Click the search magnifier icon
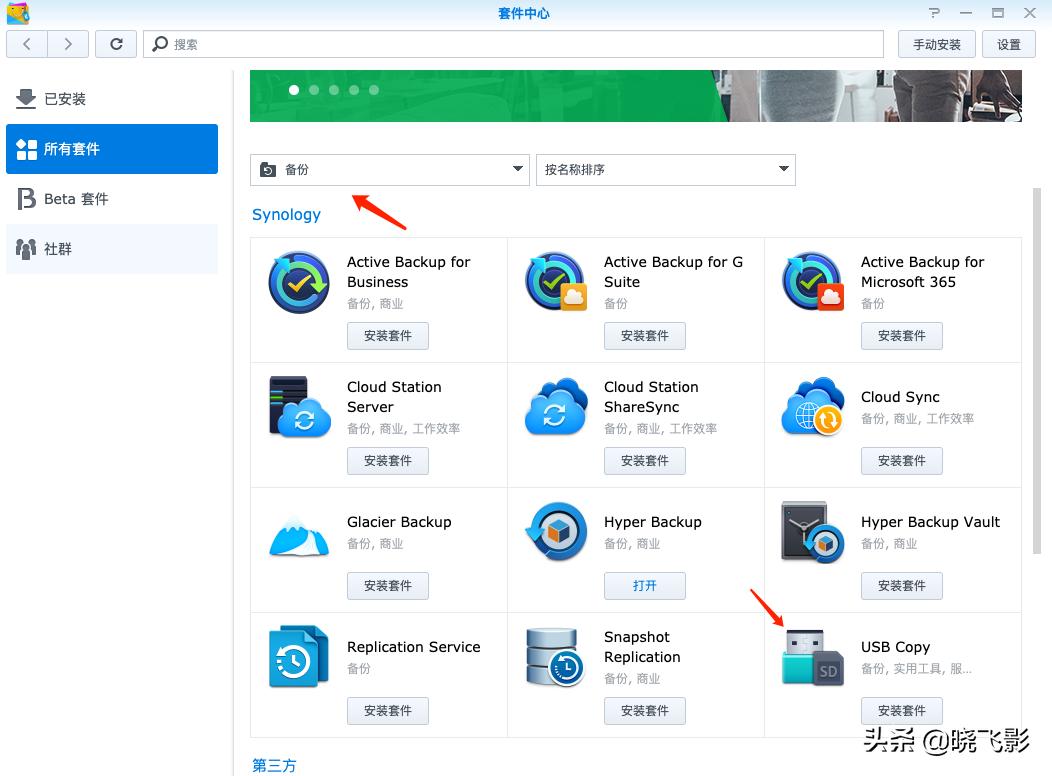 tap(161, 44)
